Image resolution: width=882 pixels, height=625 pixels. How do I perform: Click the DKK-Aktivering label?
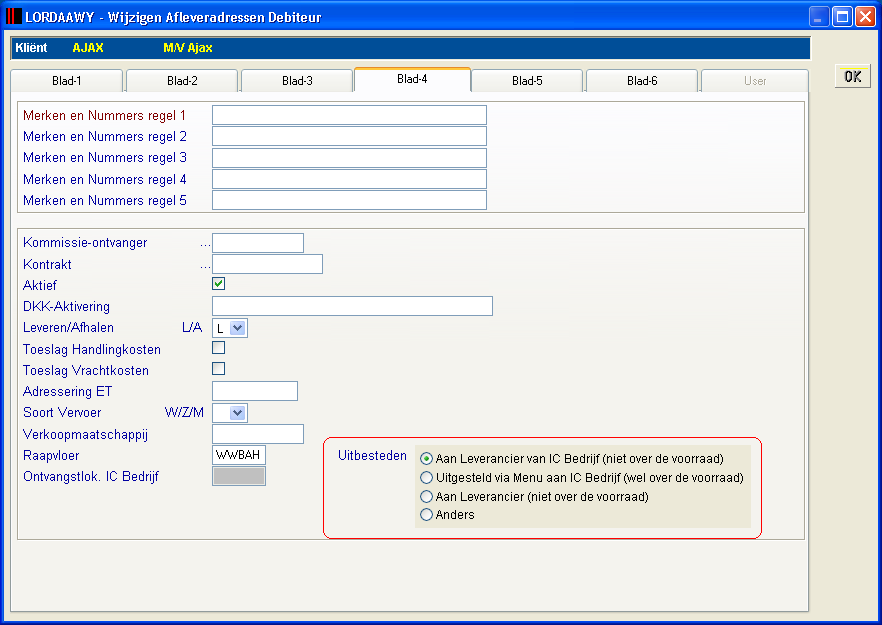66,307
